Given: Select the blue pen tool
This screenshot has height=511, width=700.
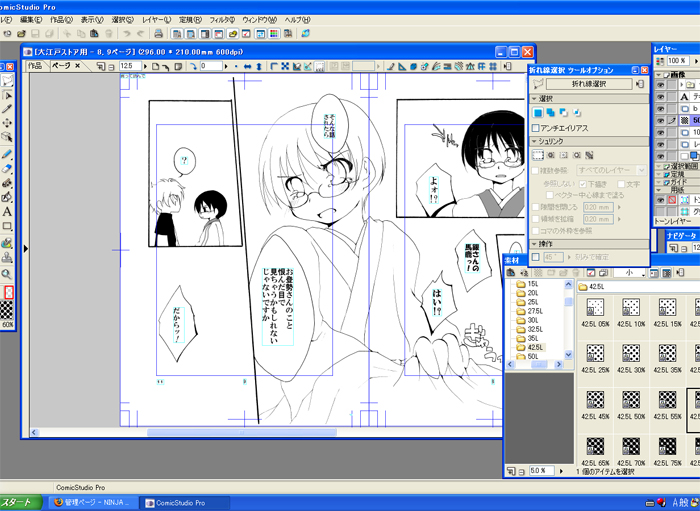Looking at the screenshot, I should pyautogui.click(x=7, y=154).
